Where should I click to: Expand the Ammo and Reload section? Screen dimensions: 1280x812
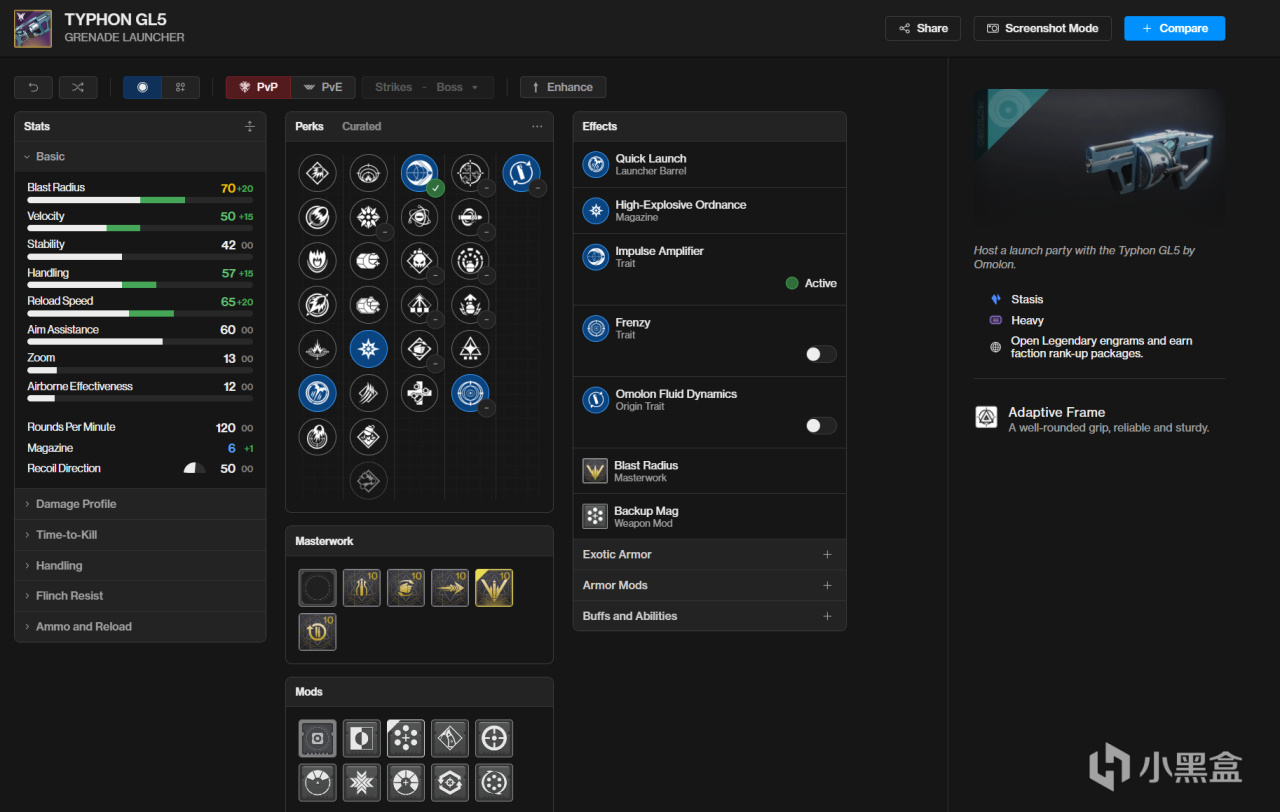140,627
